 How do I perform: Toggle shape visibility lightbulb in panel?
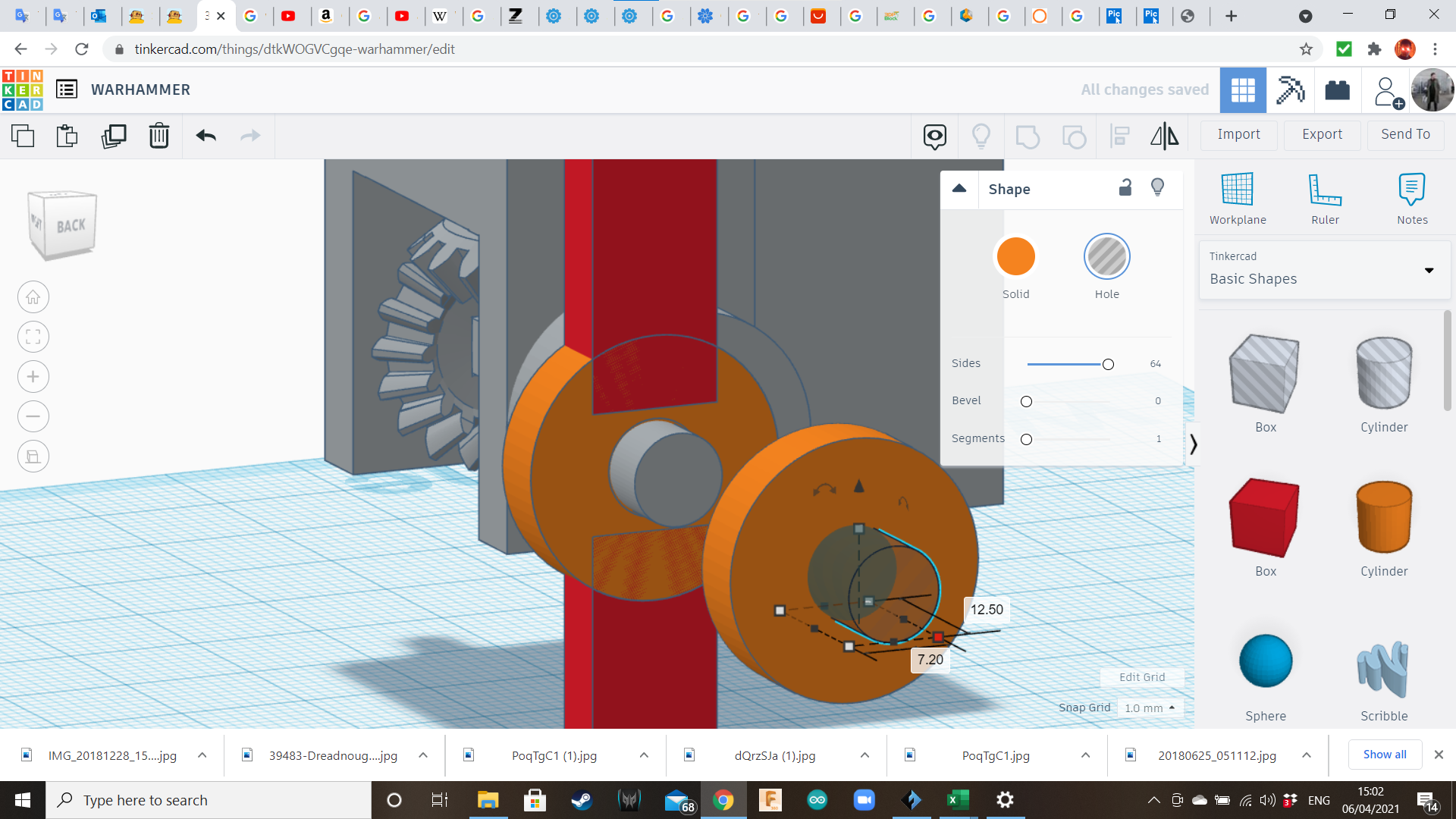coord(1157,188)
